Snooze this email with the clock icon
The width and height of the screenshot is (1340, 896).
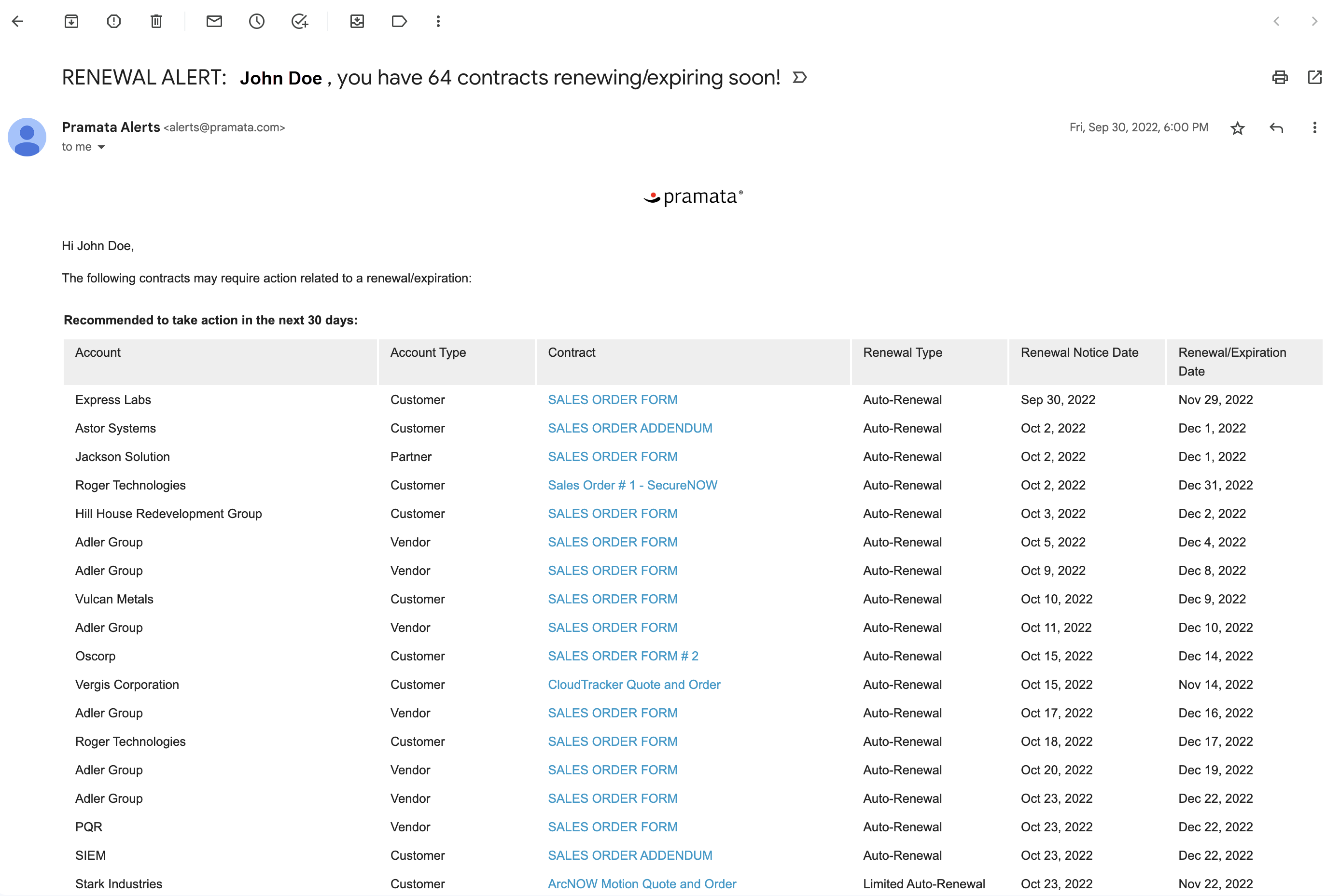click(257, 22)
